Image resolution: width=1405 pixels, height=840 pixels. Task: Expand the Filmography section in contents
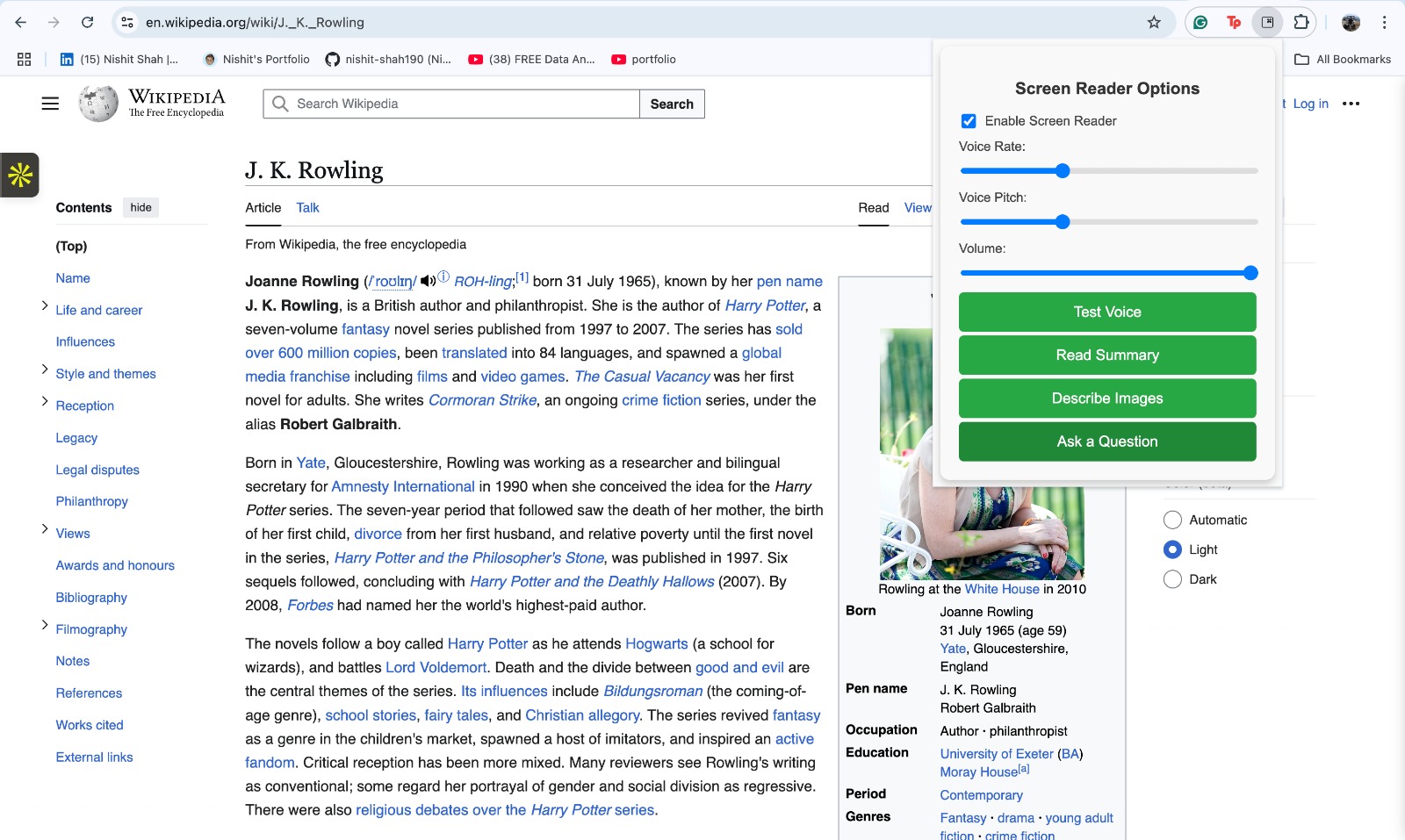click(45, 625)
